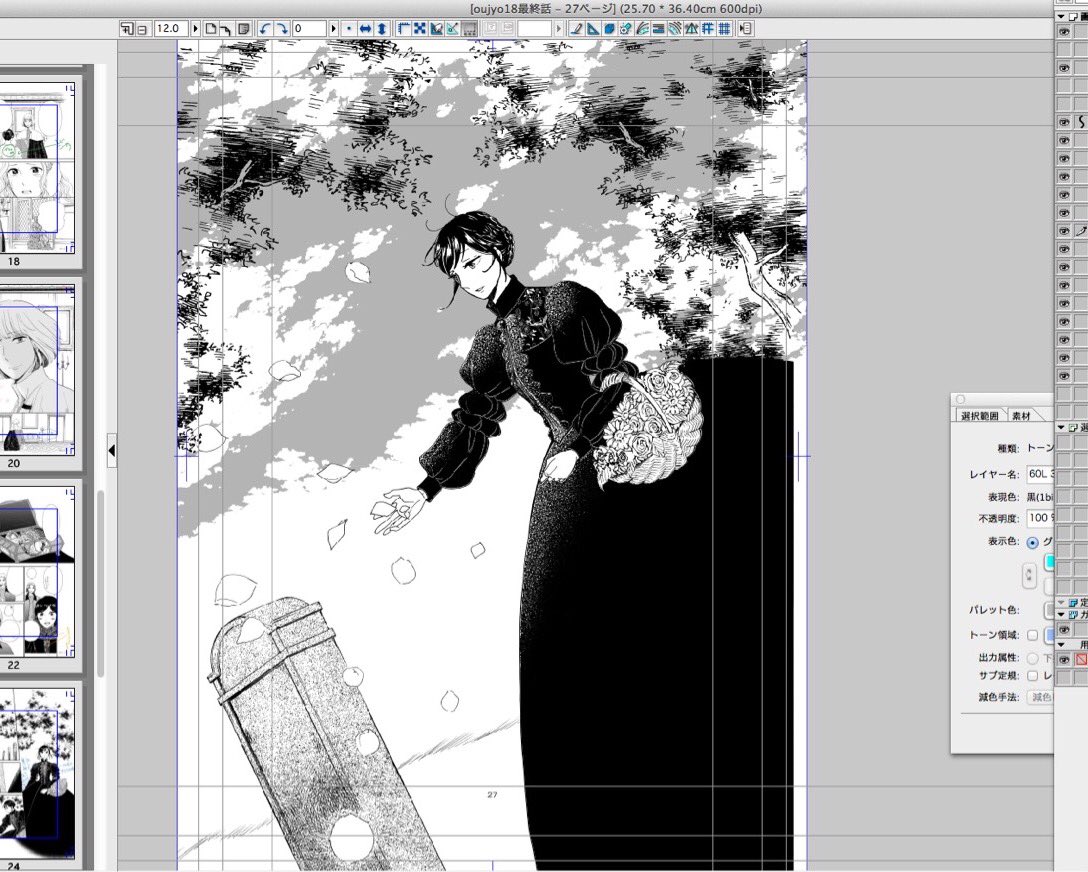The height and width of the screenshot is (872, 1088).
Task: Toggle the page ruler display icon
Action: click(405, 28)
